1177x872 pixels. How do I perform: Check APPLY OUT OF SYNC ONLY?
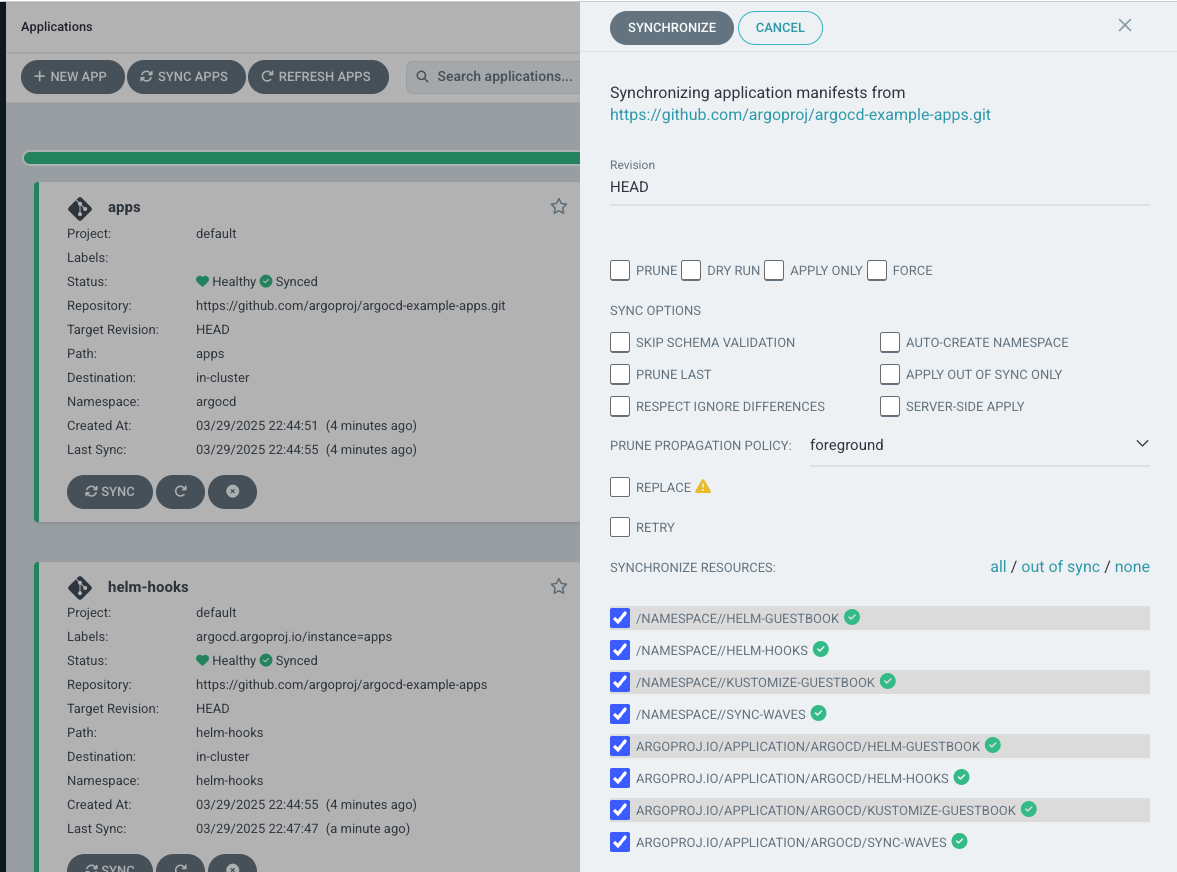(x=890, y=374)
